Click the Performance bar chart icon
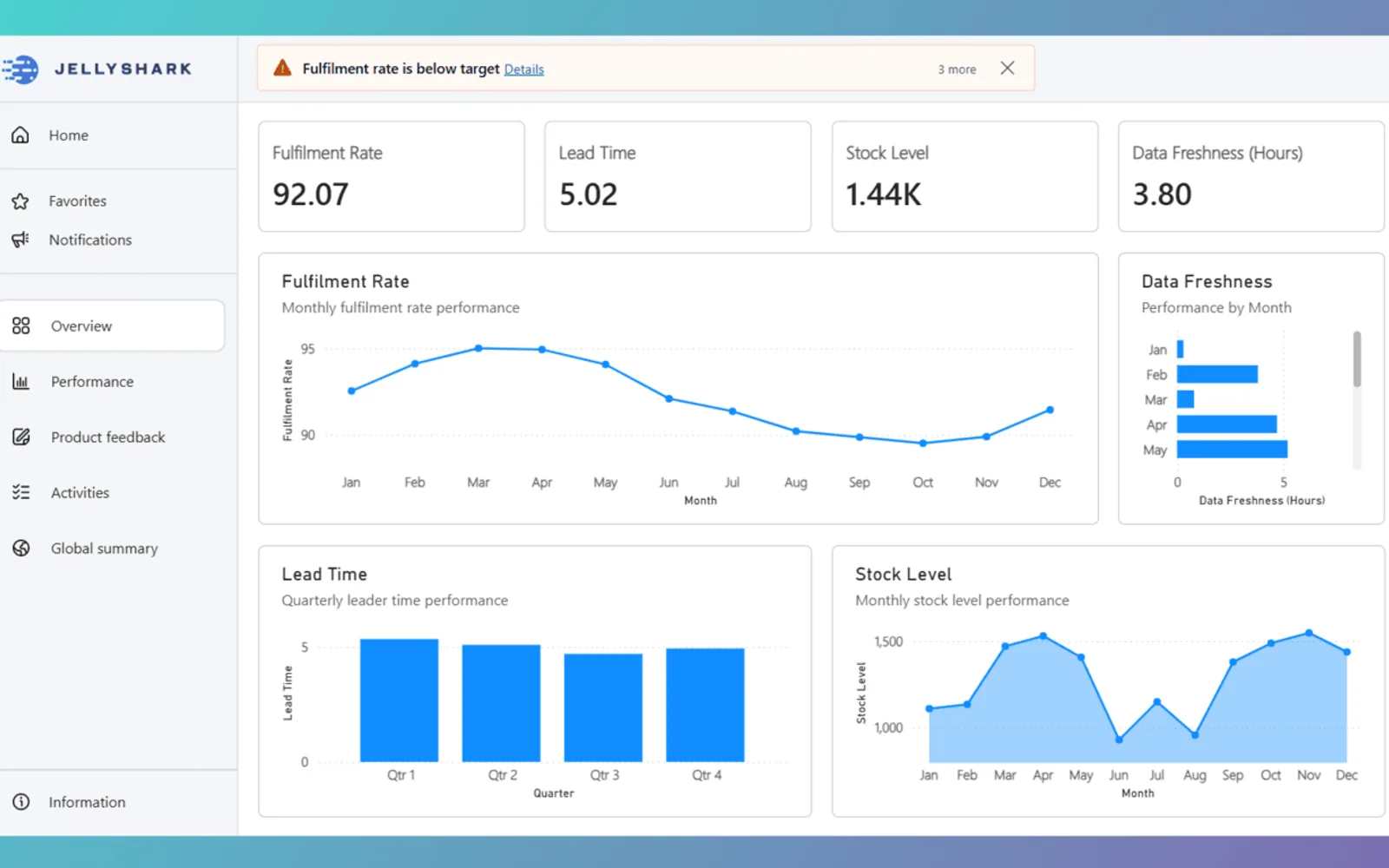 (x=21, y=381)
